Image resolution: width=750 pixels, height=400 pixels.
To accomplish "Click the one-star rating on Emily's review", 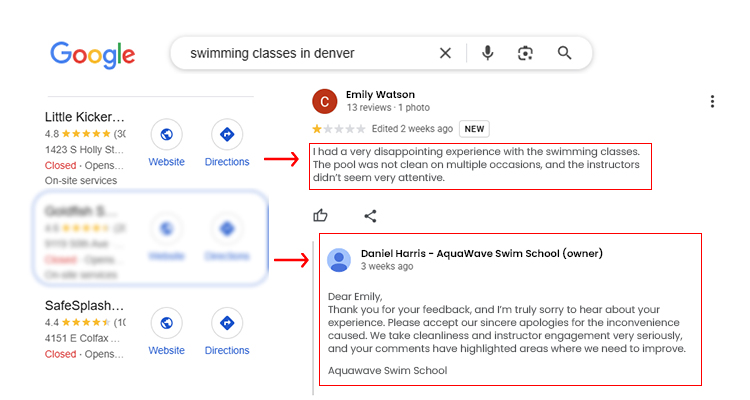I will coord(339,129).
